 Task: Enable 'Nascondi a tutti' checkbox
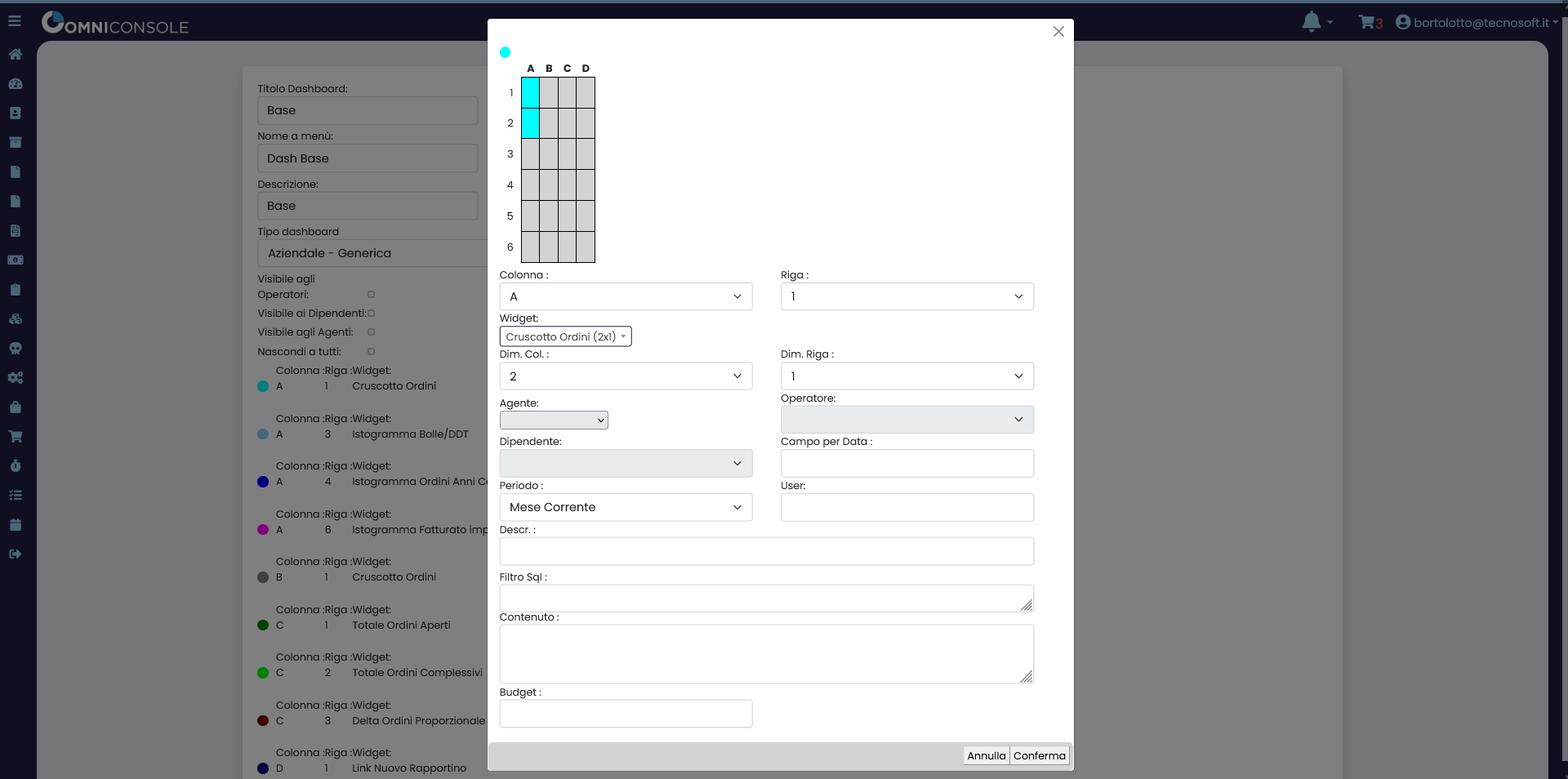[x=371, y=352]
